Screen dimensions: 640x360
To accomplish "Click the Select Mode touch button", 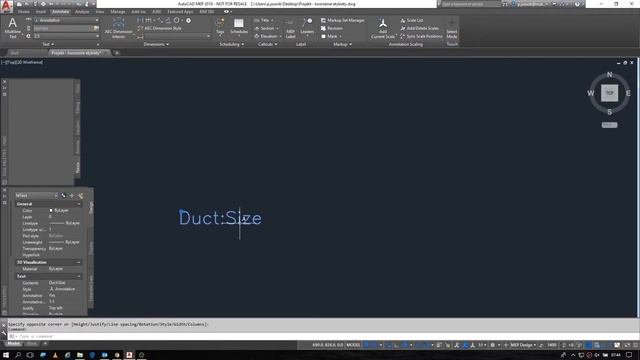I will pyautogui.click(x=451, y=28).
